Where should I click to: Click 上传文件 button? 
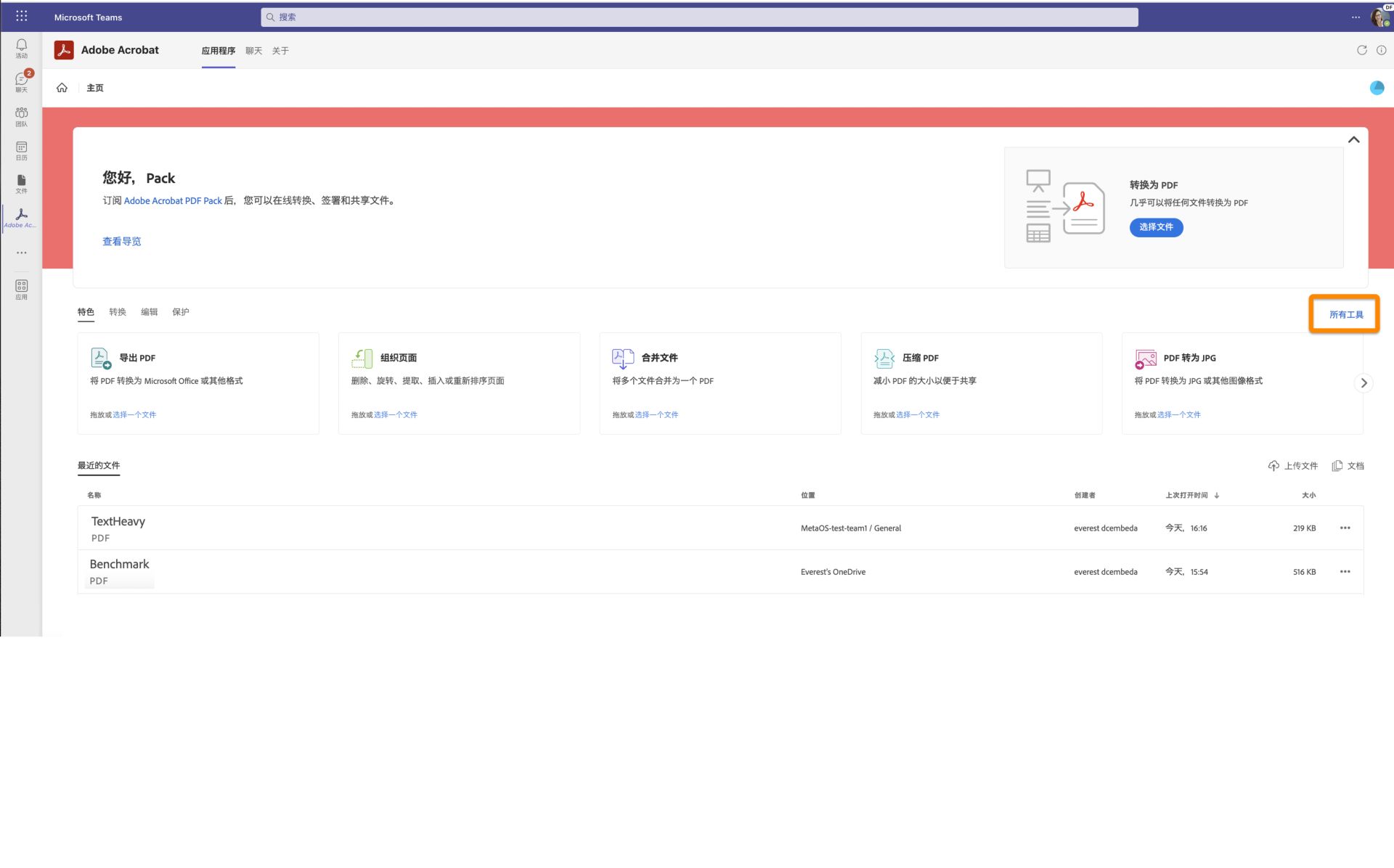tap(1293, 466)
